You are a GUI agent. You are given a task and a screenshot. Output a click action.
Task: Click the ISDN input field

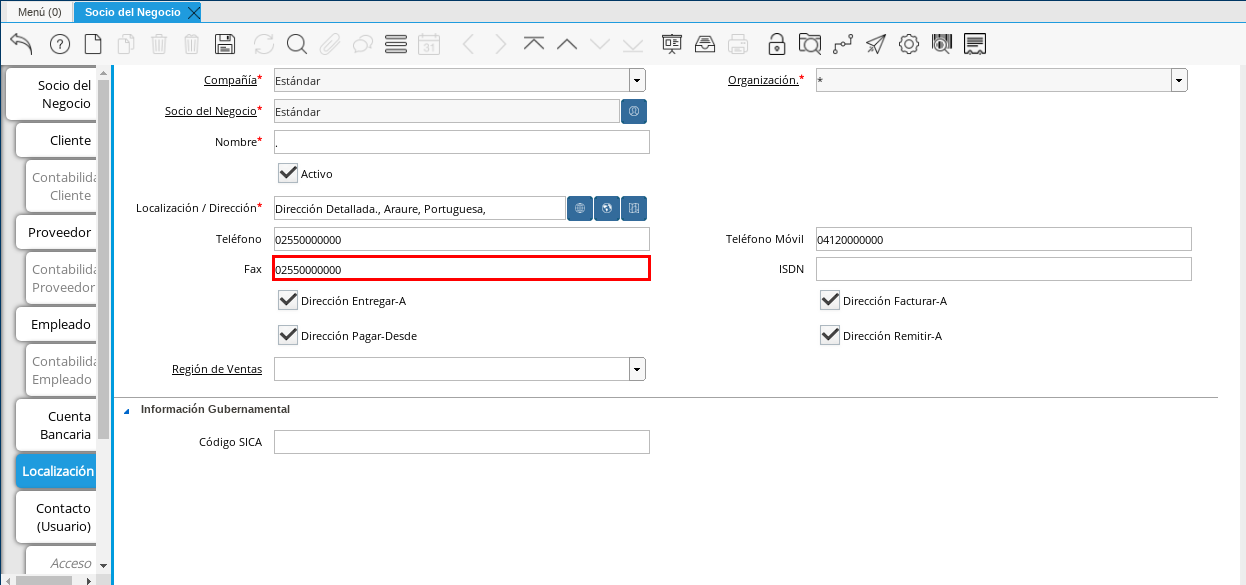coord(1004,269)
